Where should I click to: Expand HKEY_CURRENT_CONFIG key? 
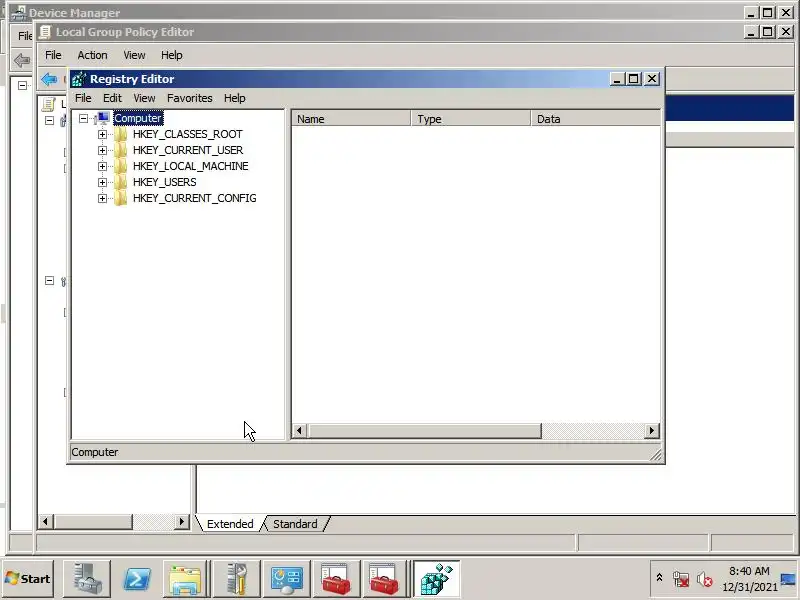click(102, 198)
